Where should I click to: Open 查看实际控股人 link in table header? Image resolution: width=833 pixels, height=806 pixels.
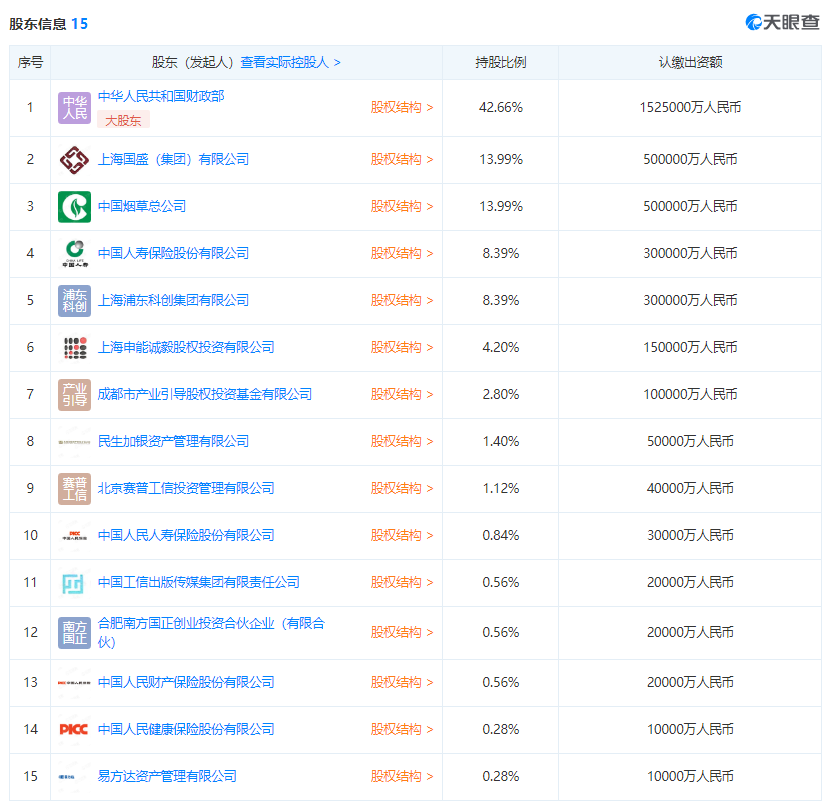pos(290,62)
